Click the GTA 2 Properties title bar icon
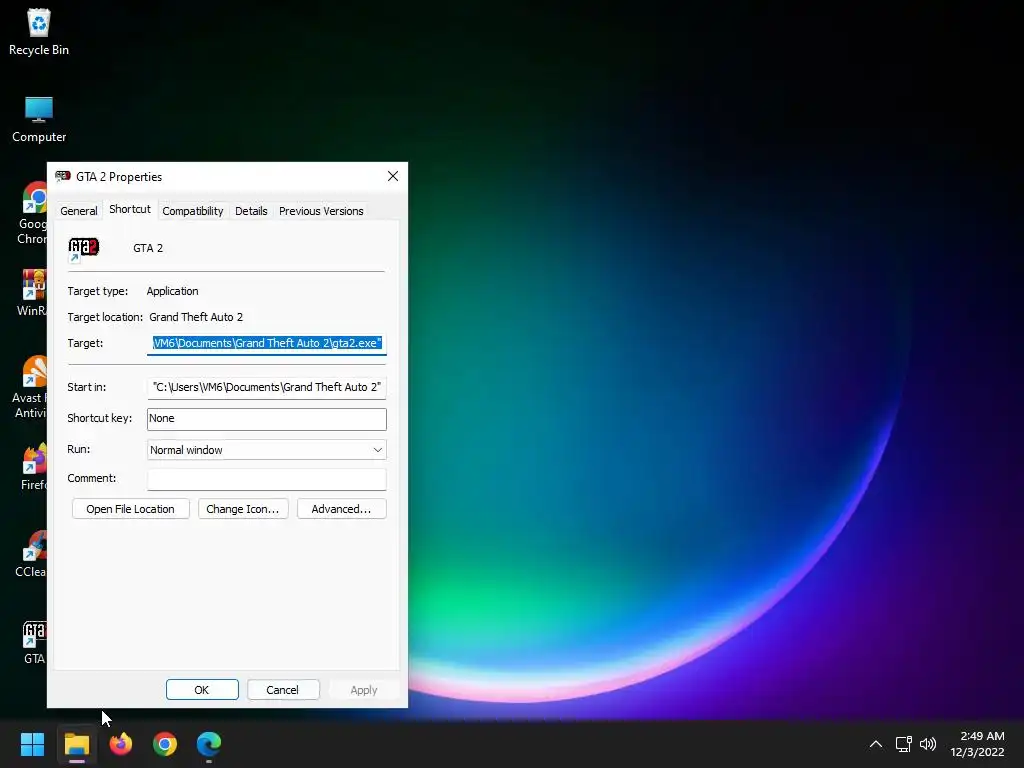1024x768 pixels. click(x=63, y=176)
